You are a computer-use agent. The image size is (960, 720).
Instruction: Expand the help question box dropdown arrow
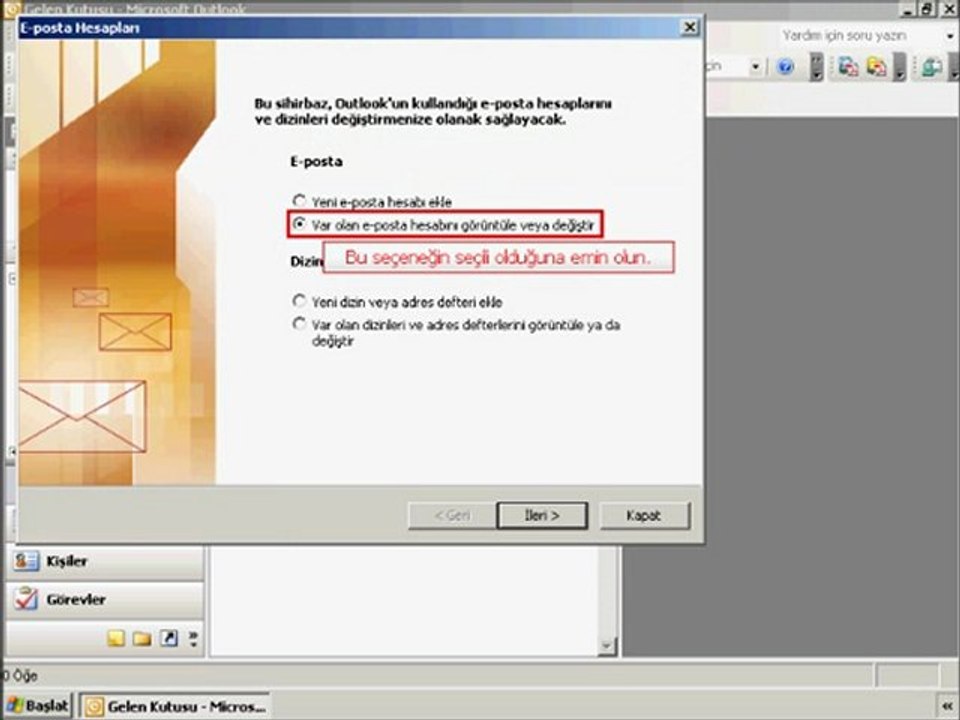coord(951,36)
